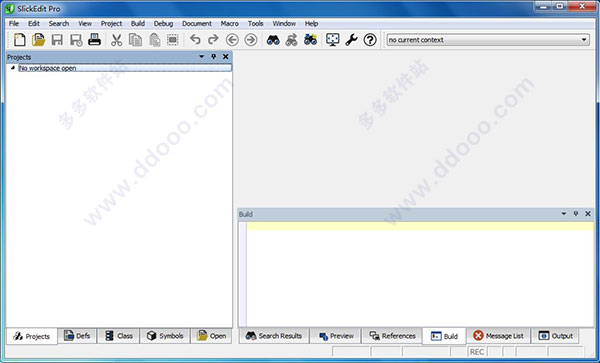The height and width of the screenshot is (363, 600).
Task: Open the Macro menu
Action: pyautogui.click(x=230, y=24)
